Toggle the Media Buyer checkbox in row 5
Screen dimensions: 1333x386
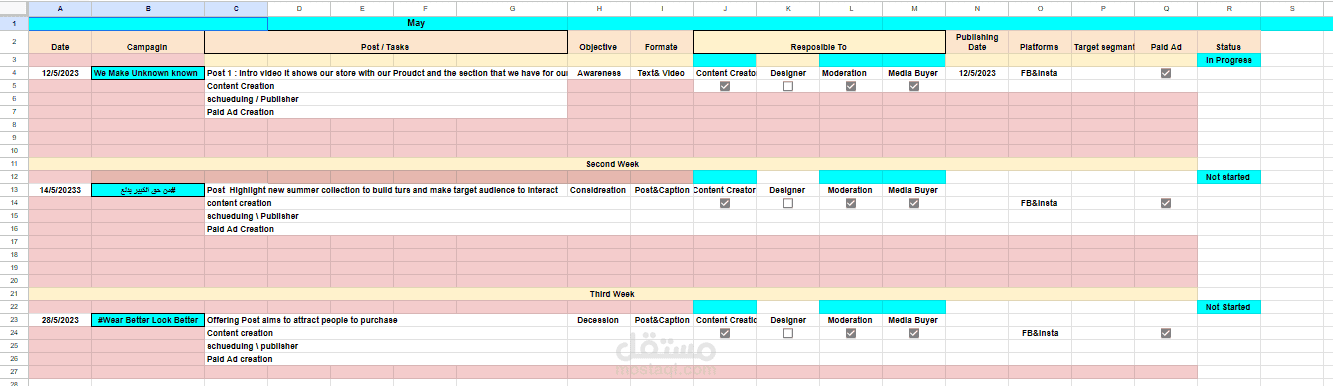tap(914, 86)
